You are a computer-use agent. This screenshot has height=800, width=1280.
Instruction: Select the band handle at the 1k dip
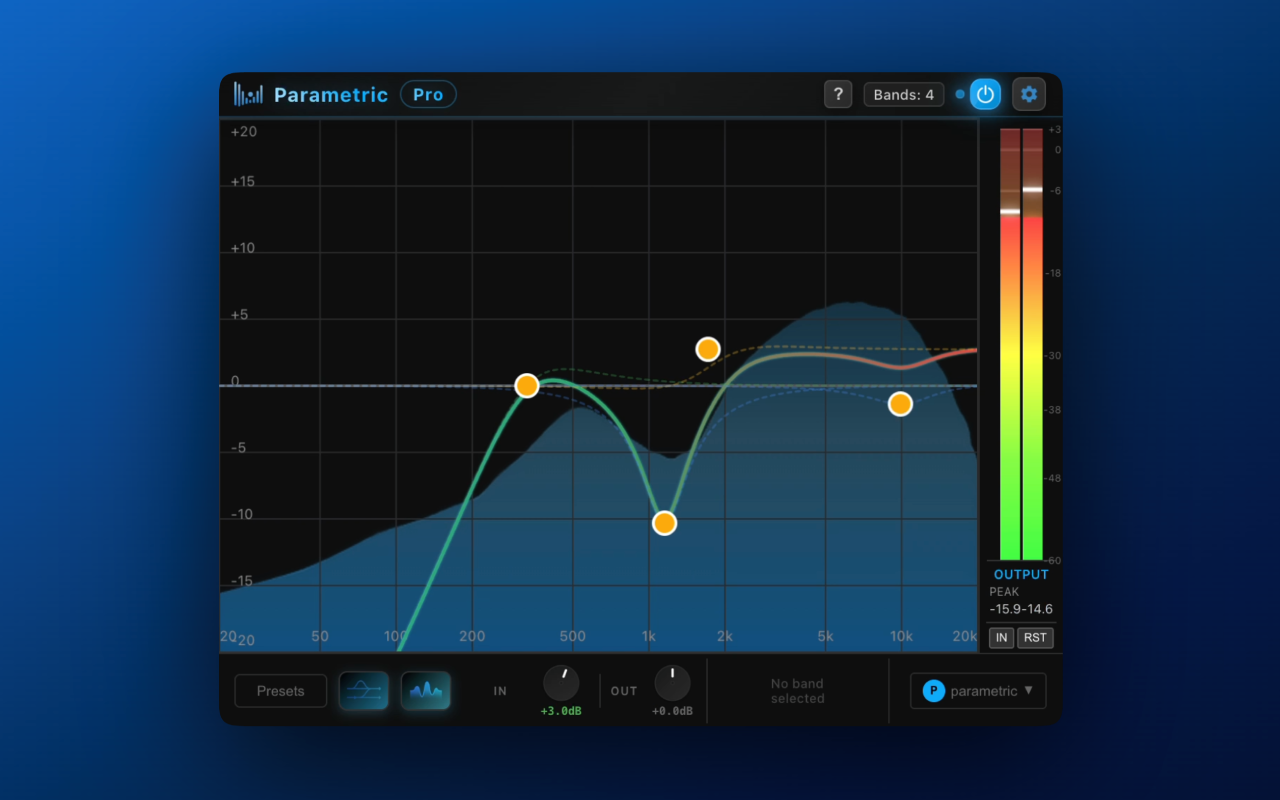[664, 522]
